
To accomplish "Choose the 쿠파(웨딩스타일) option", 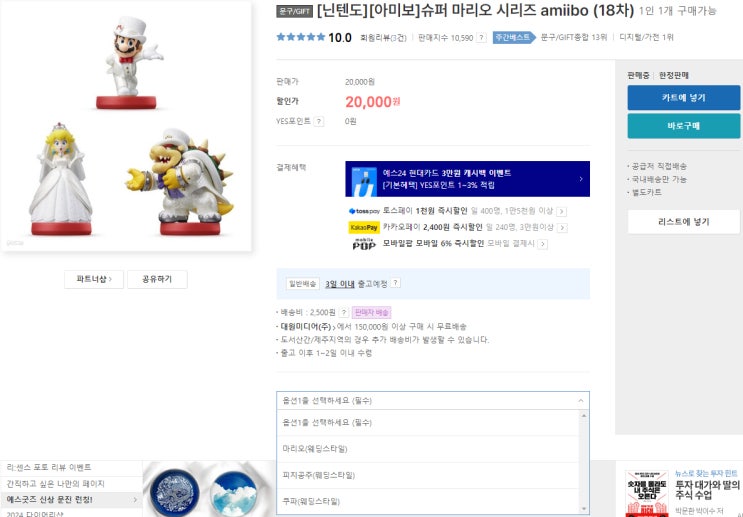I will pyautogui.click(x=427, y=501).
